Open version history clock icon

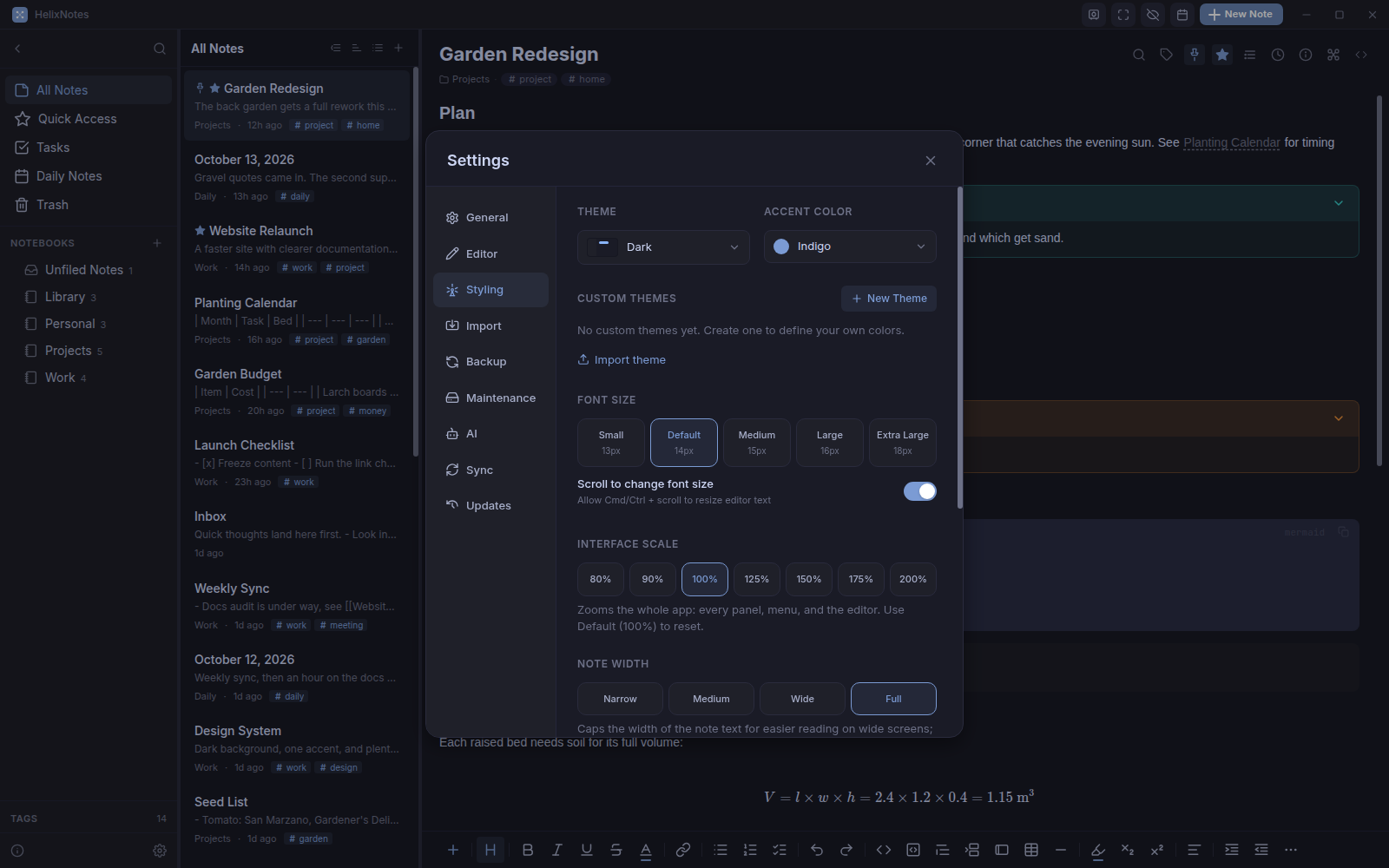(x=1278, y=55)
